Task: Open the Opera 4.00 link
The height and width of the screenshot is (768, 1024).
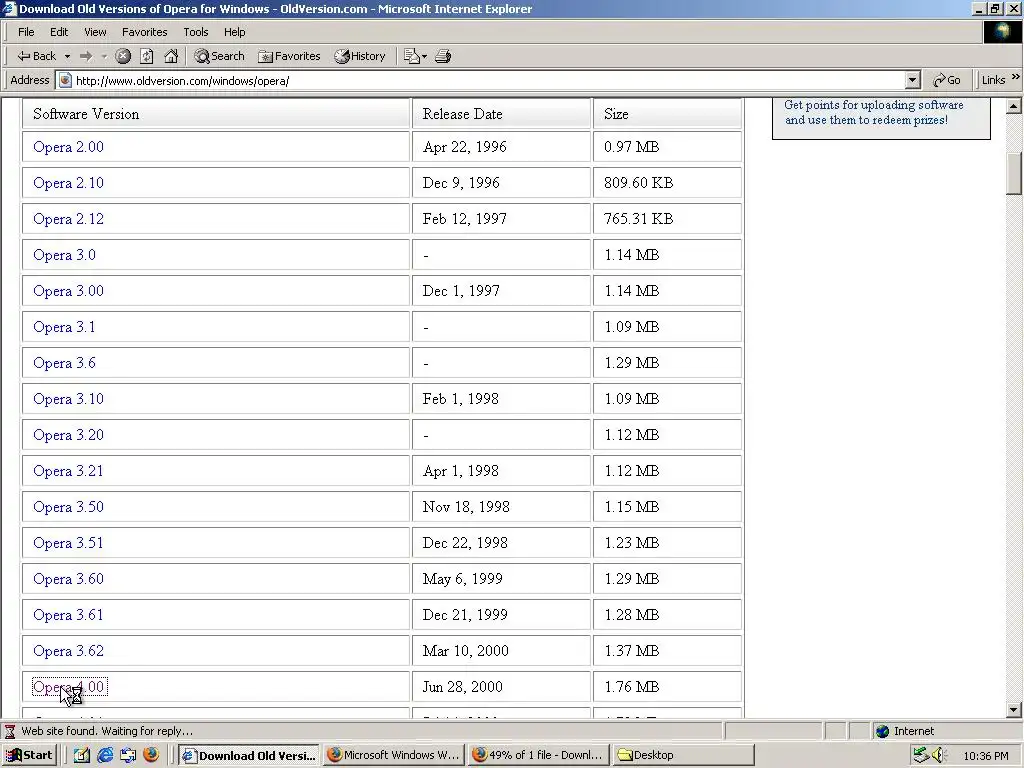Action: tap(69, 687)
